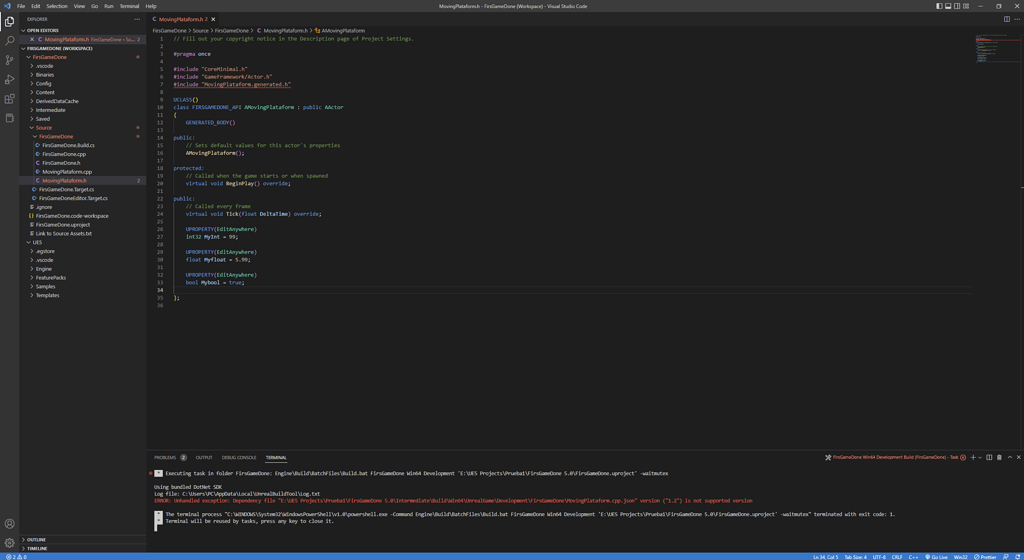1024x560 pixels.
Task: Open the File menu
Action: pyautogui.click(x=21, y=6)
